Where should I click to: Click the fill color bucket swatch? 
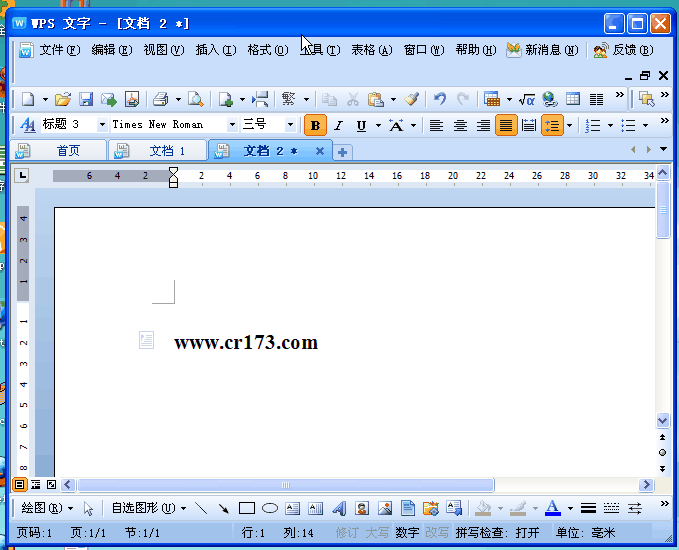[x=484, y=508]
